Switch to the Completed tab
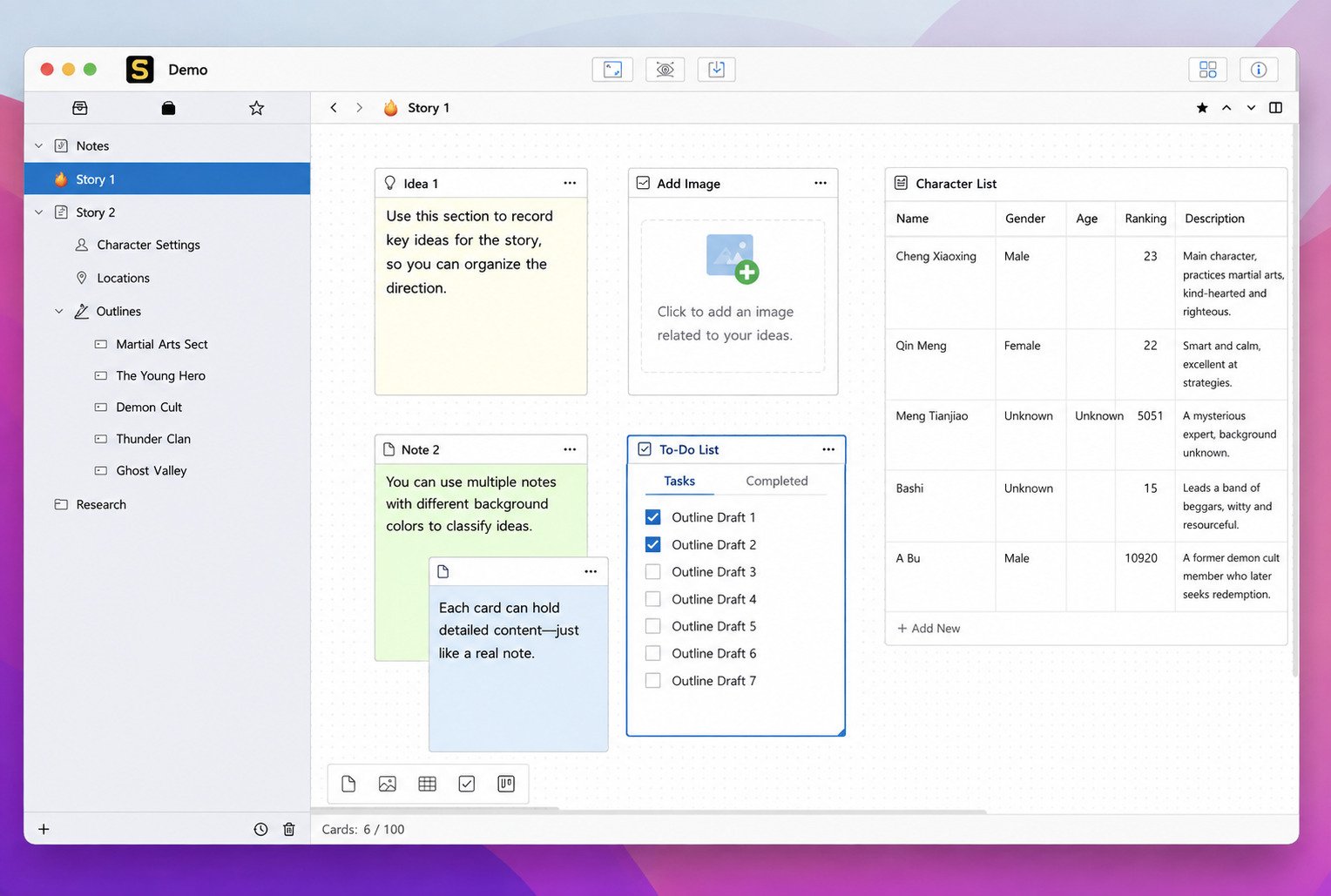This screenshot has width=1331, height=896. (x=777, y=481)
